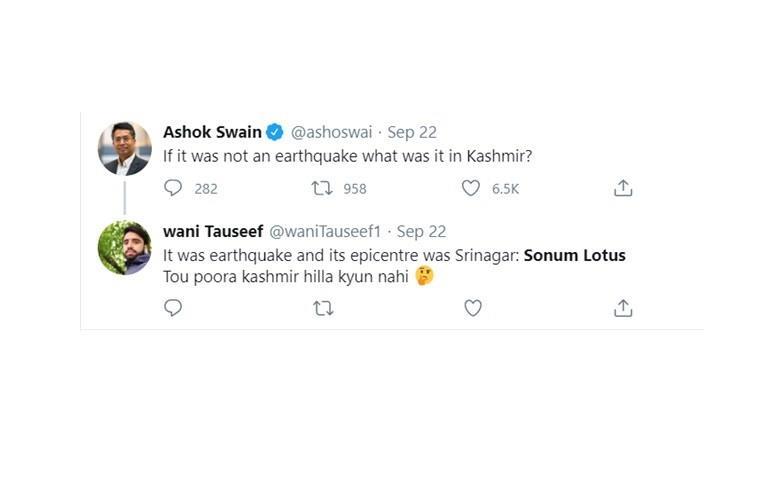This screenshot has width=768, height=480.
Task: Reply to Ashok Swain's tweet
Action: point(173,188)
